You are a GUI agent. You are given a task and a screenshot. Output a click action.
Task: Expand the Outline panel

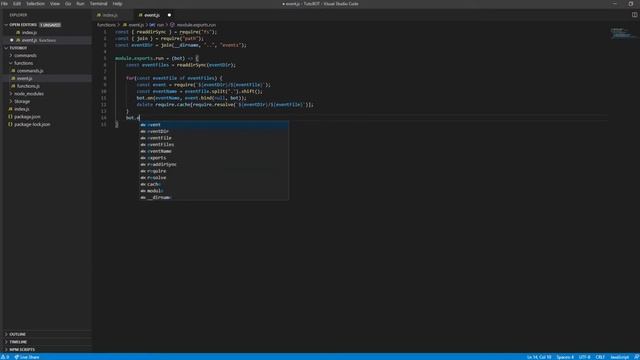click(x=18, y=334)
